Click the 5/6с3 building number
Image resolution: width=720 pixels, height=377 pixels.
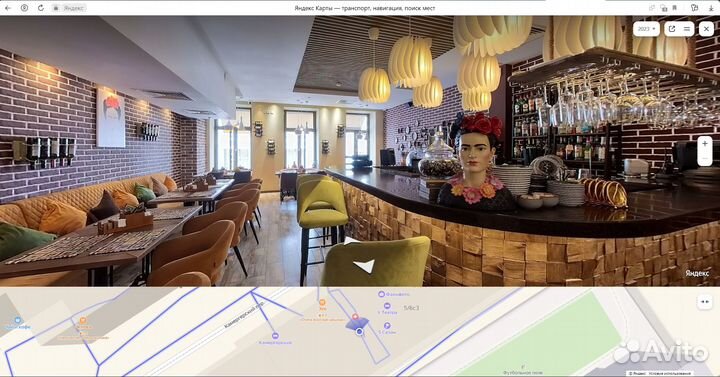coord(411,308)
